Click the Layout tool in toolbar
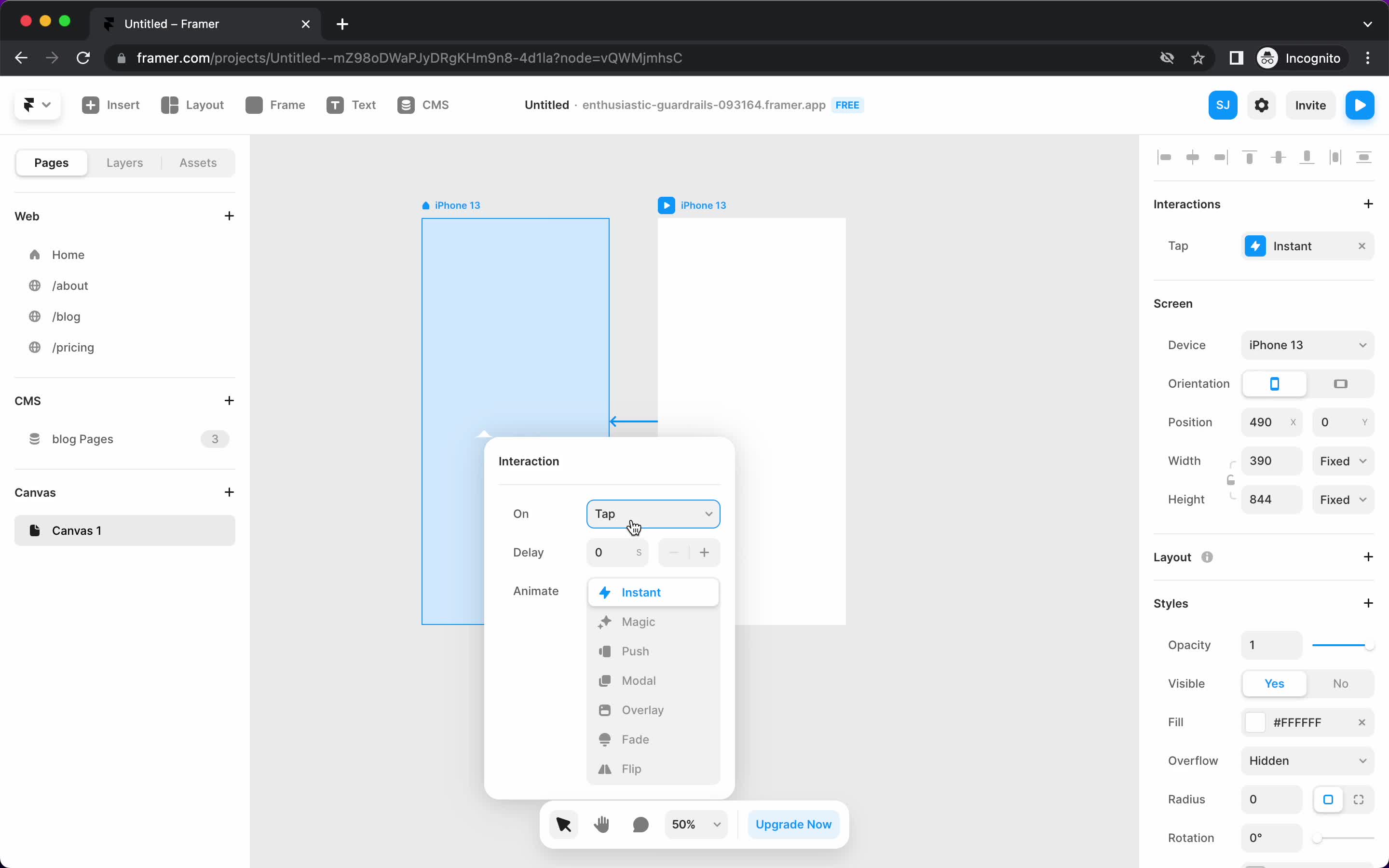 click(192, 105)
